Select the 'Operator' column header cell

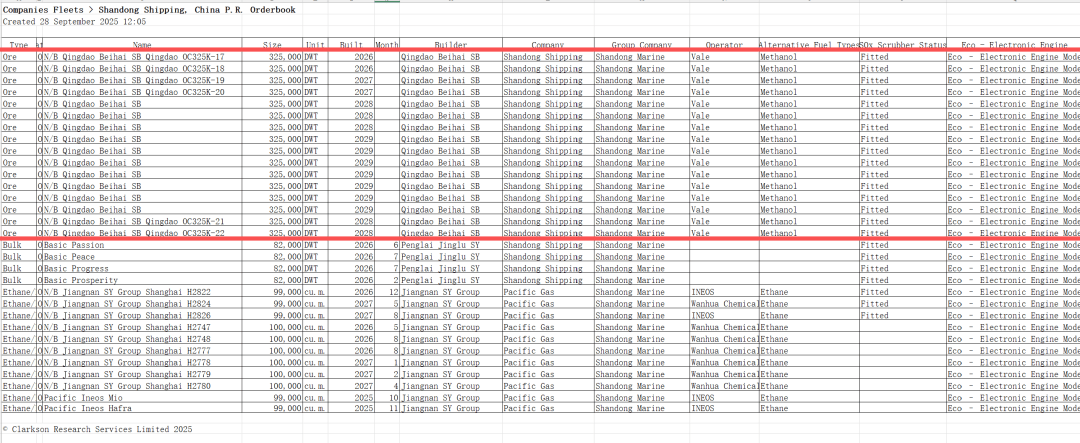724,45
